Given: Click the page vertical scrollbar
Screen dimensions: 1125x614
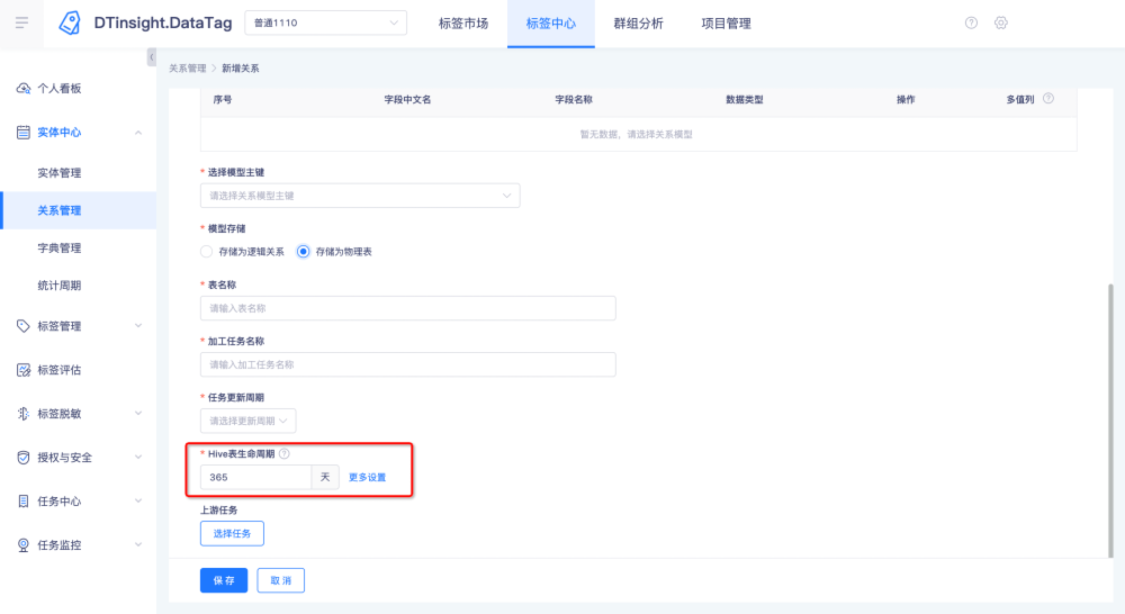Looking at the screenshot, I should (x=1111, y=420).
